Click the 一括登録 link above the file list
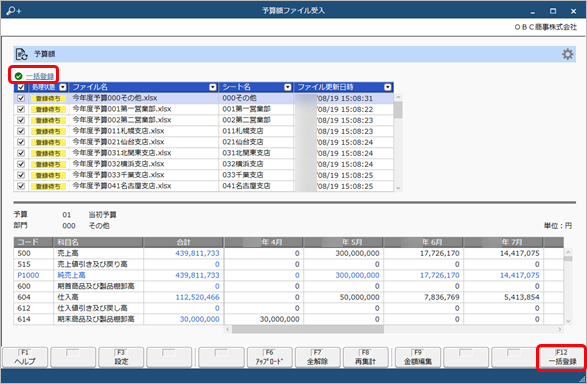587x384 pixels. tap(40, 76)
